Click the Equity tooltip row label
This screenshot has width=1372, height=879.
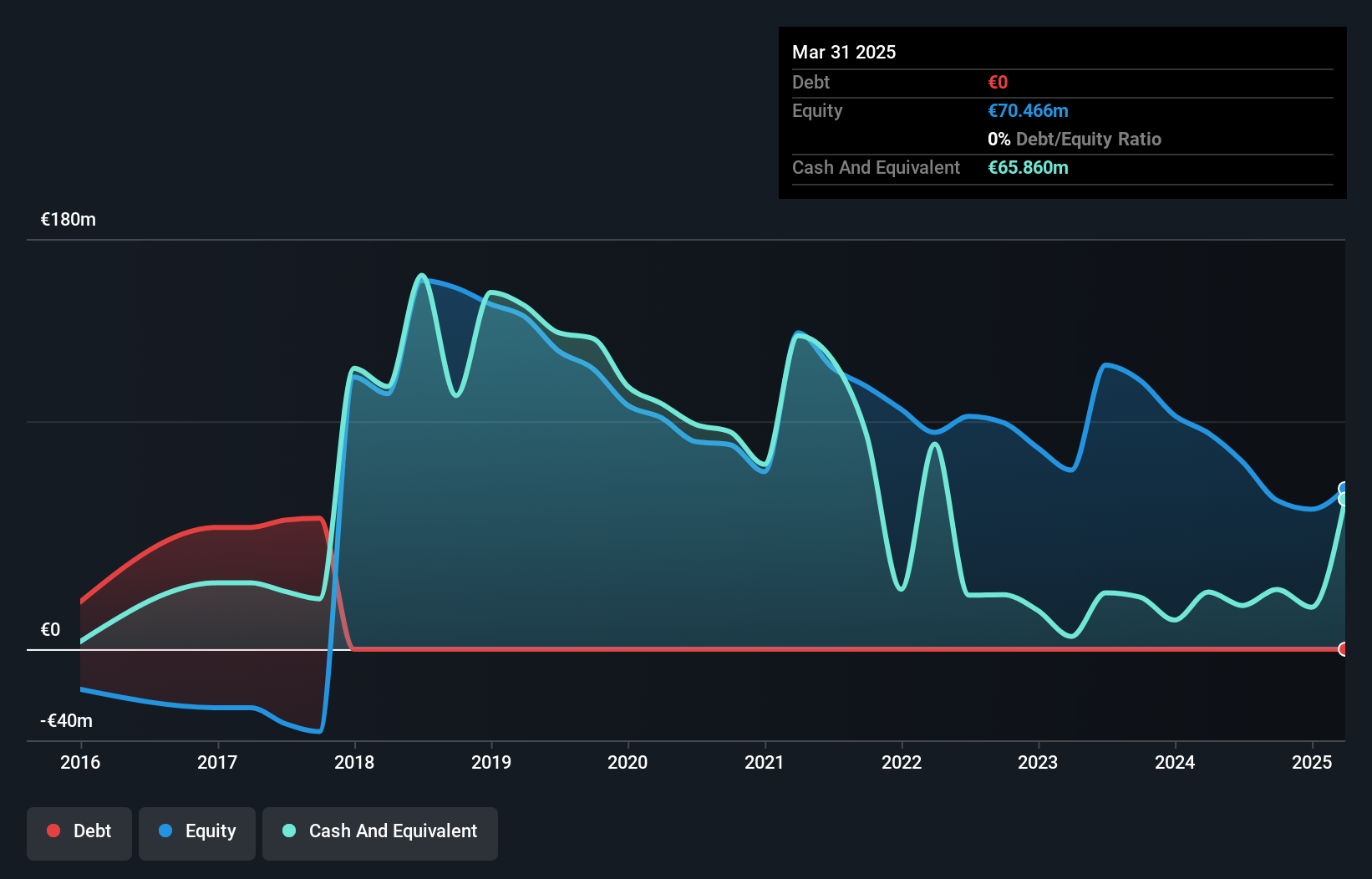[817, 110]
